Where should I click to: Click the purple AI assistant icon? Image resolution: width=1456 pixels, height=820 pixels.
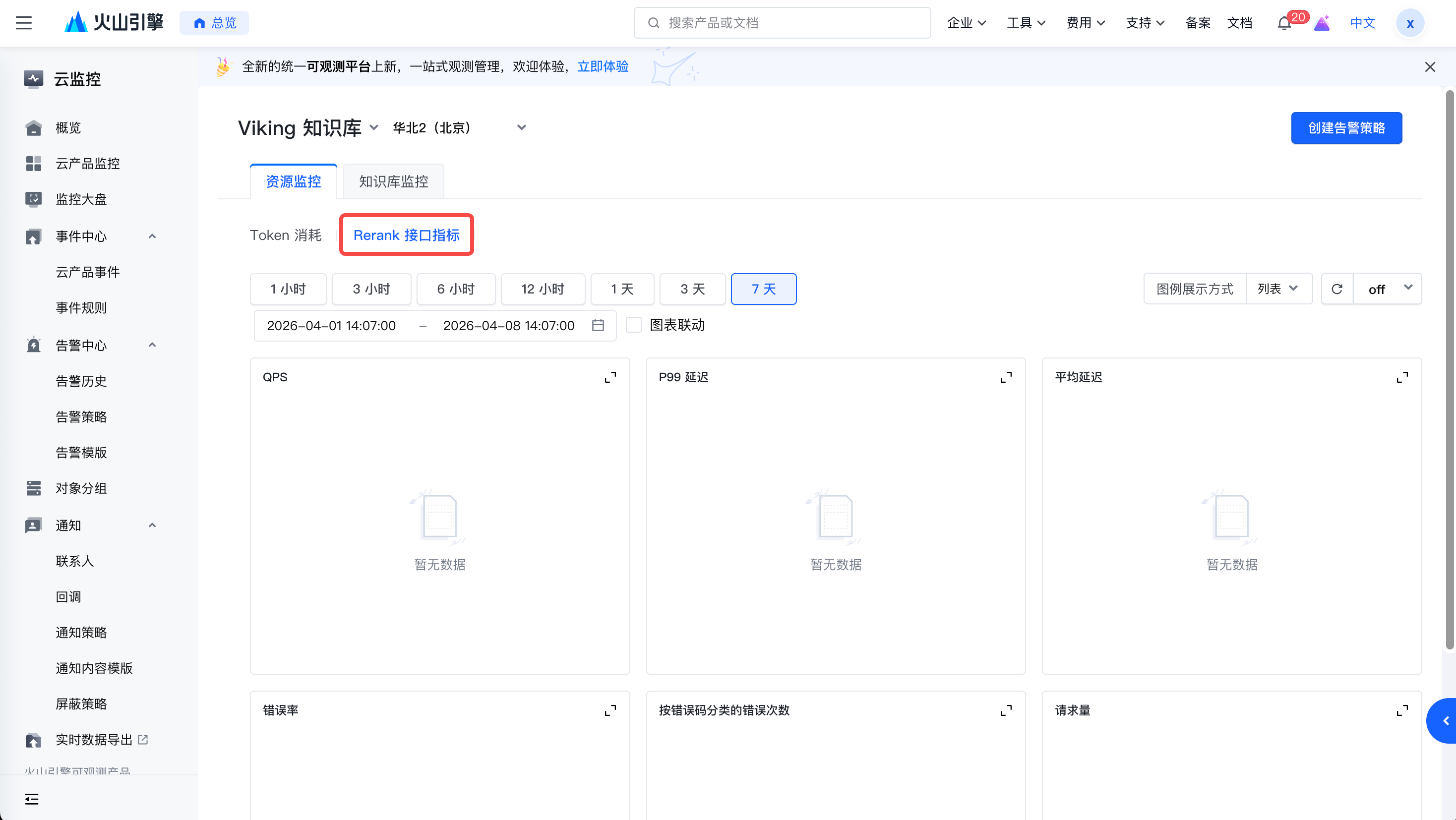coord(1322,23)
